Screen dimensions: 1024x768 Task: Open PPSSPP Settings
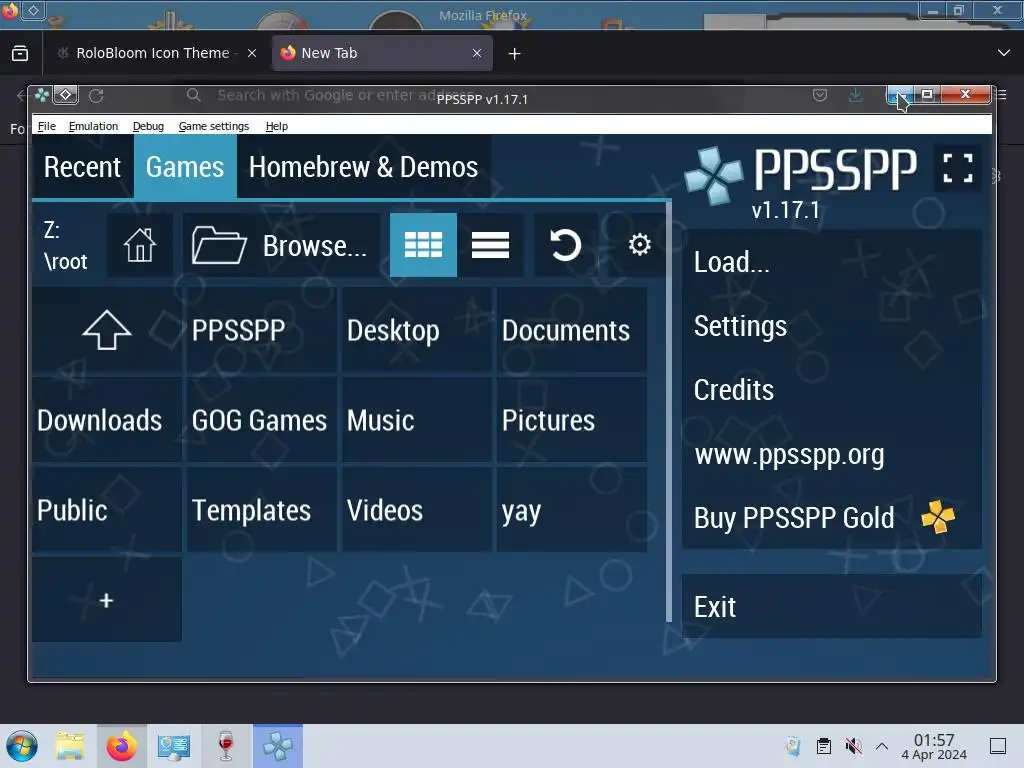tap(831, 326)
